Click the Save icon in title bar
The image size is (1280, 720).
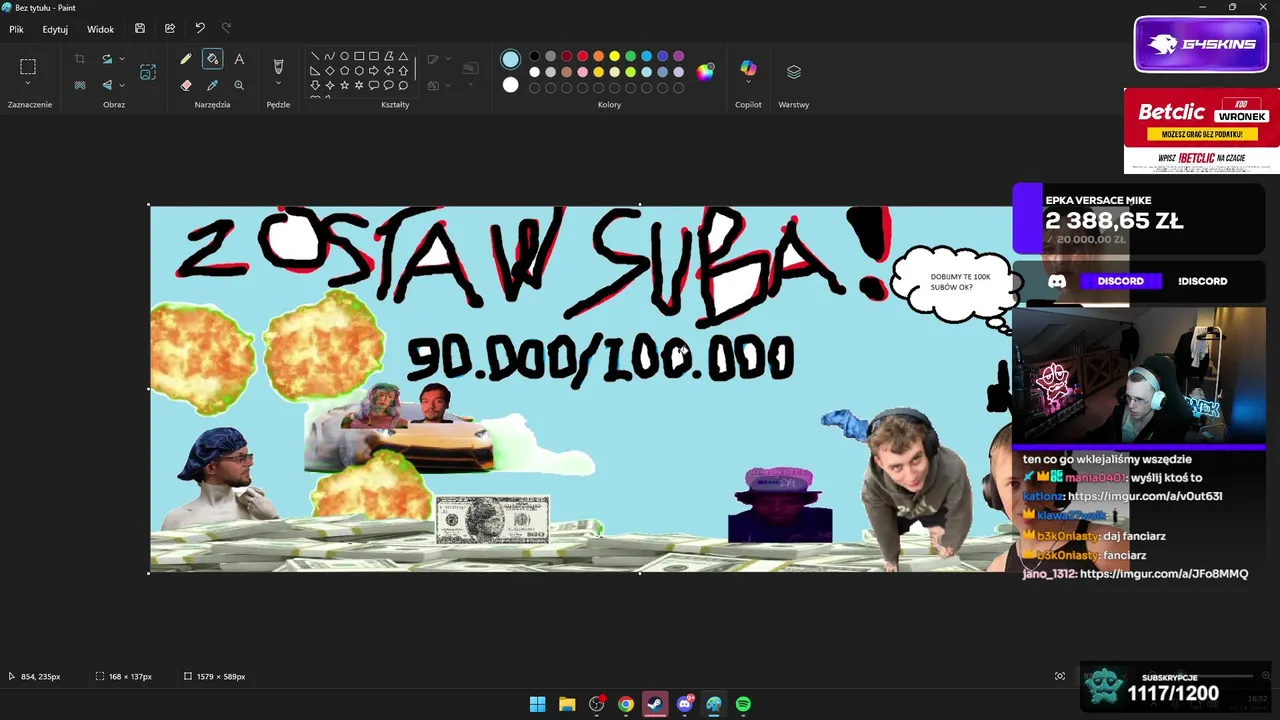140,29
